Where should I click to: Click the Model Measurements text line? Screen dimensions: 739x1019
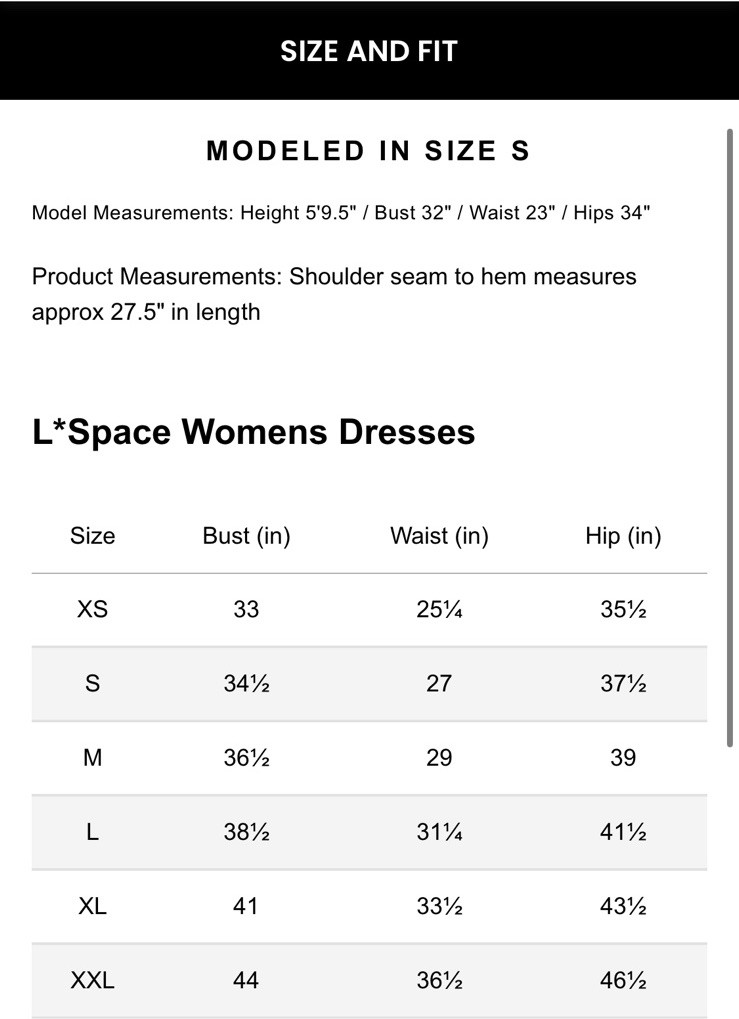click(x=341, y=212)
